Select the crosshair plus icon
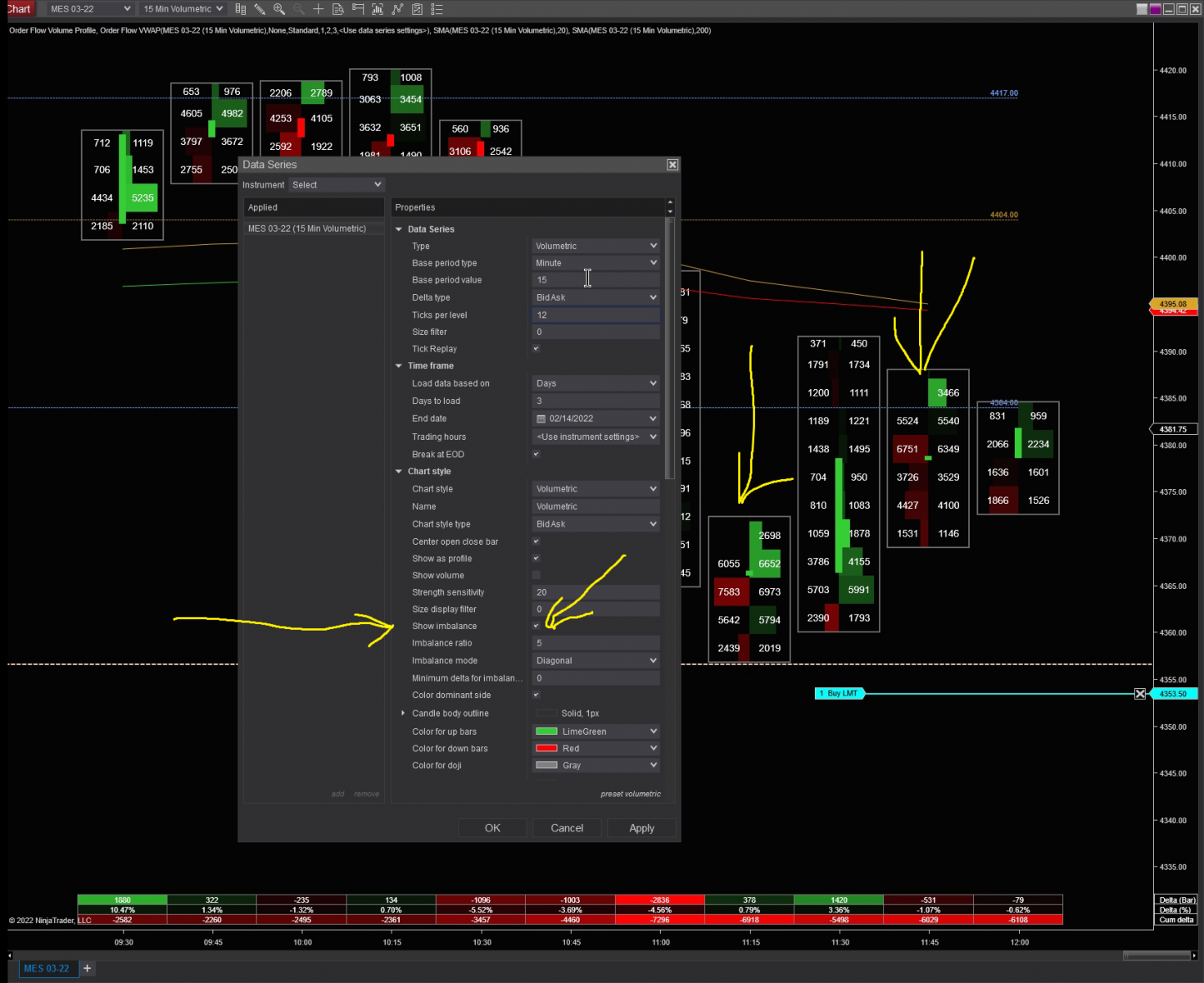 coord(319,9)
